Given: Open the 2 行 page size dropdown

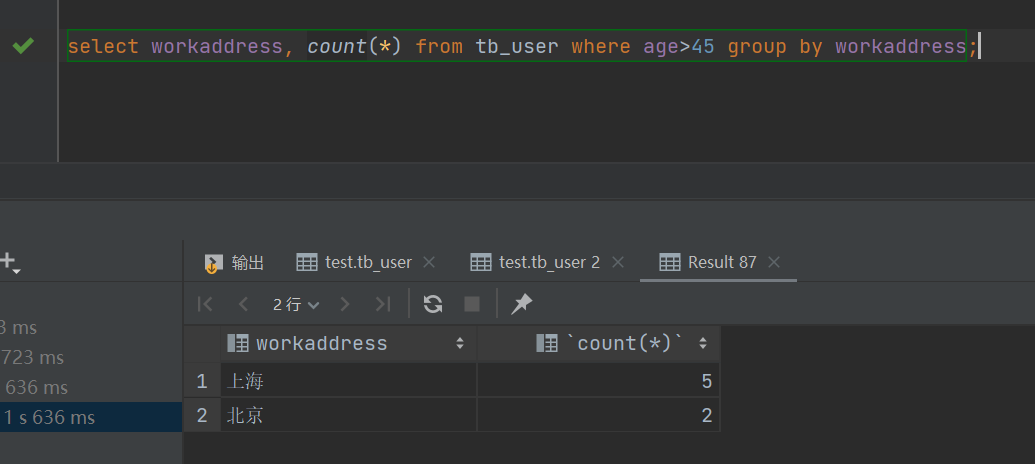Looking at the screenshot, I should click(x=295, y=304).
